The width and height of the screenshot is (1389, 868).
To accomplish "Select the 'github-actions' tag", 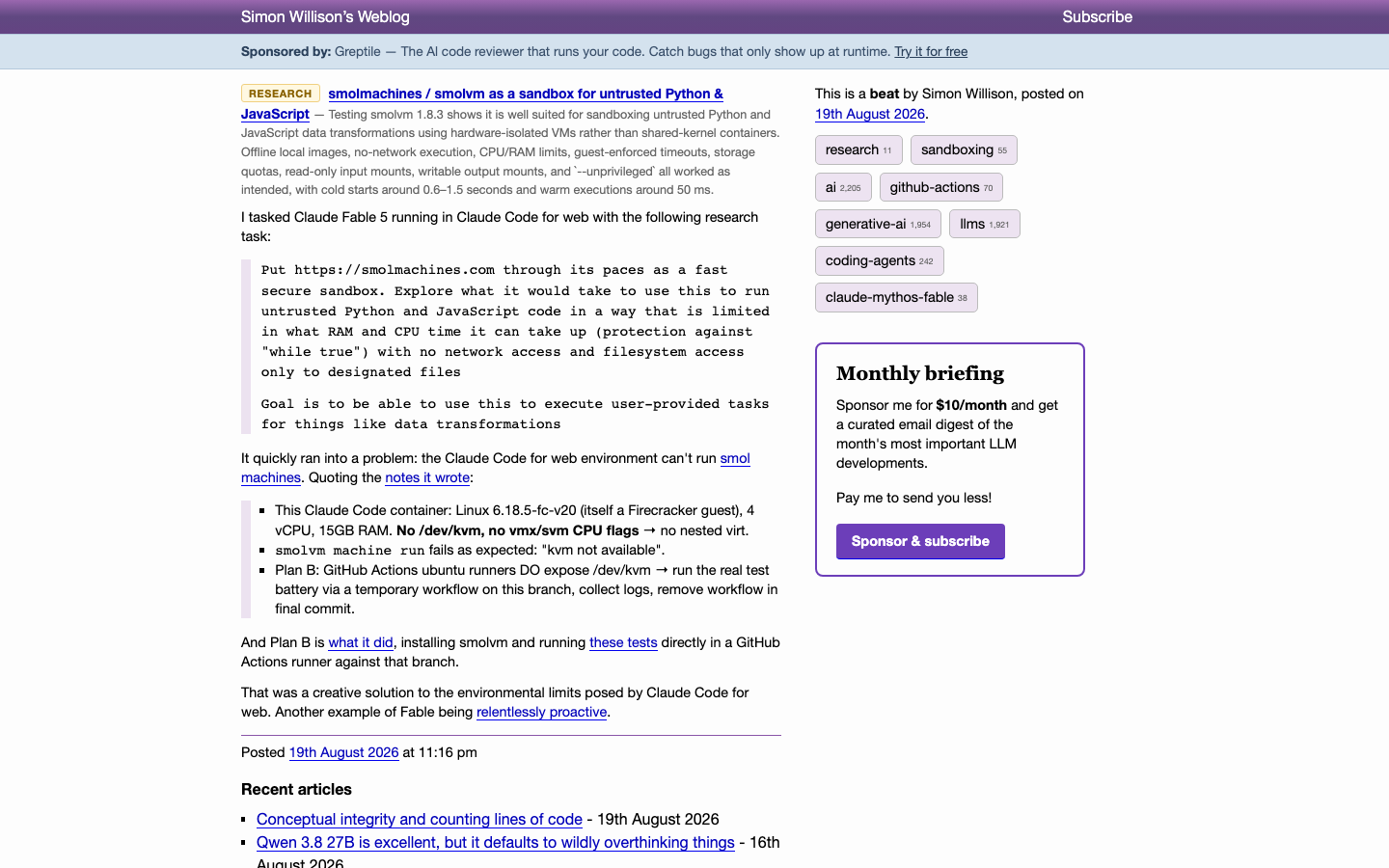I will coord(941,187).
